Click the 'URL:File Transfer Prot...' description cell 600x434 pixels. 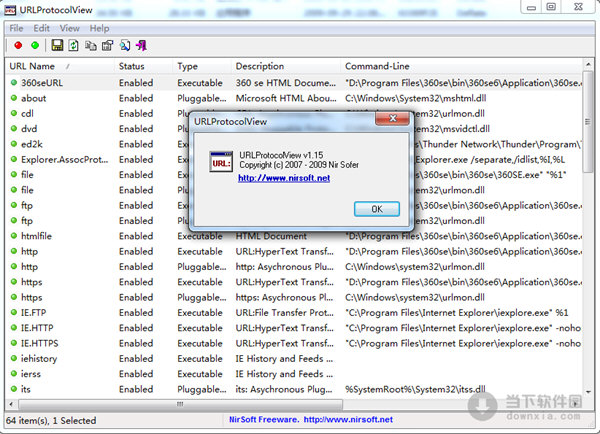pos(284,312)
